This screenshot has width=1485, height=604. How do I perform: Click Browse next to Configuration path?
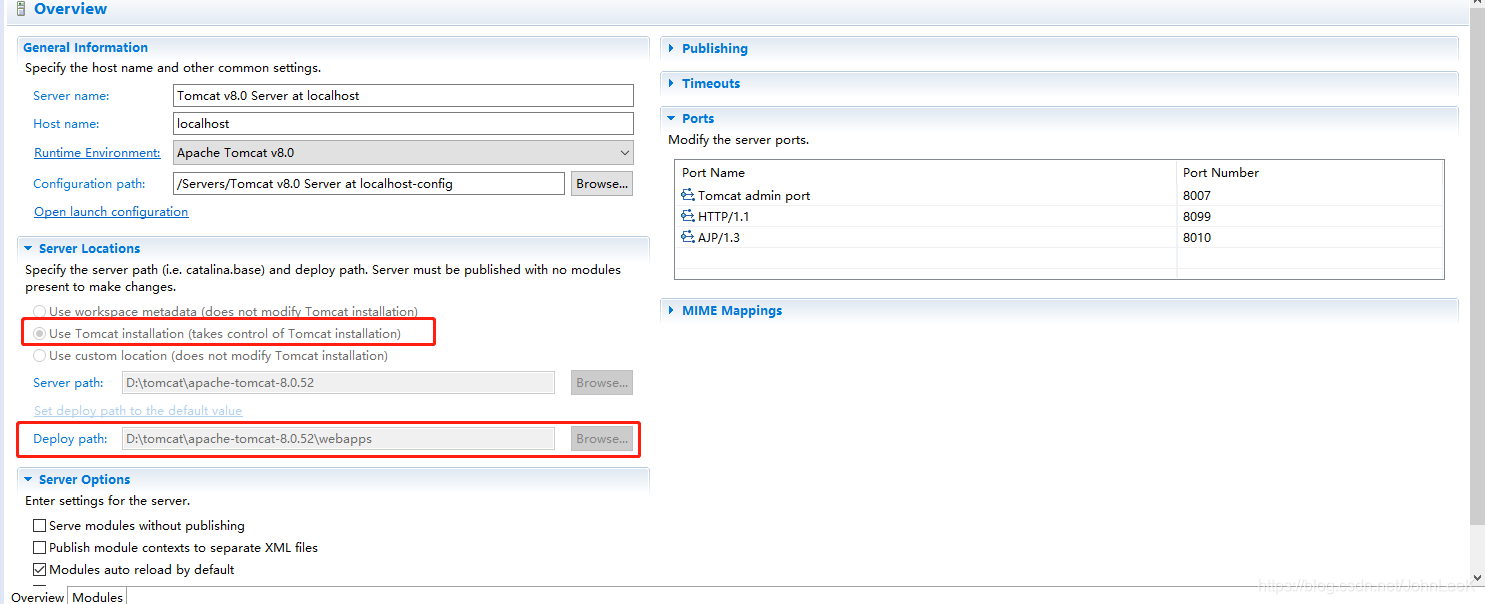601,183
